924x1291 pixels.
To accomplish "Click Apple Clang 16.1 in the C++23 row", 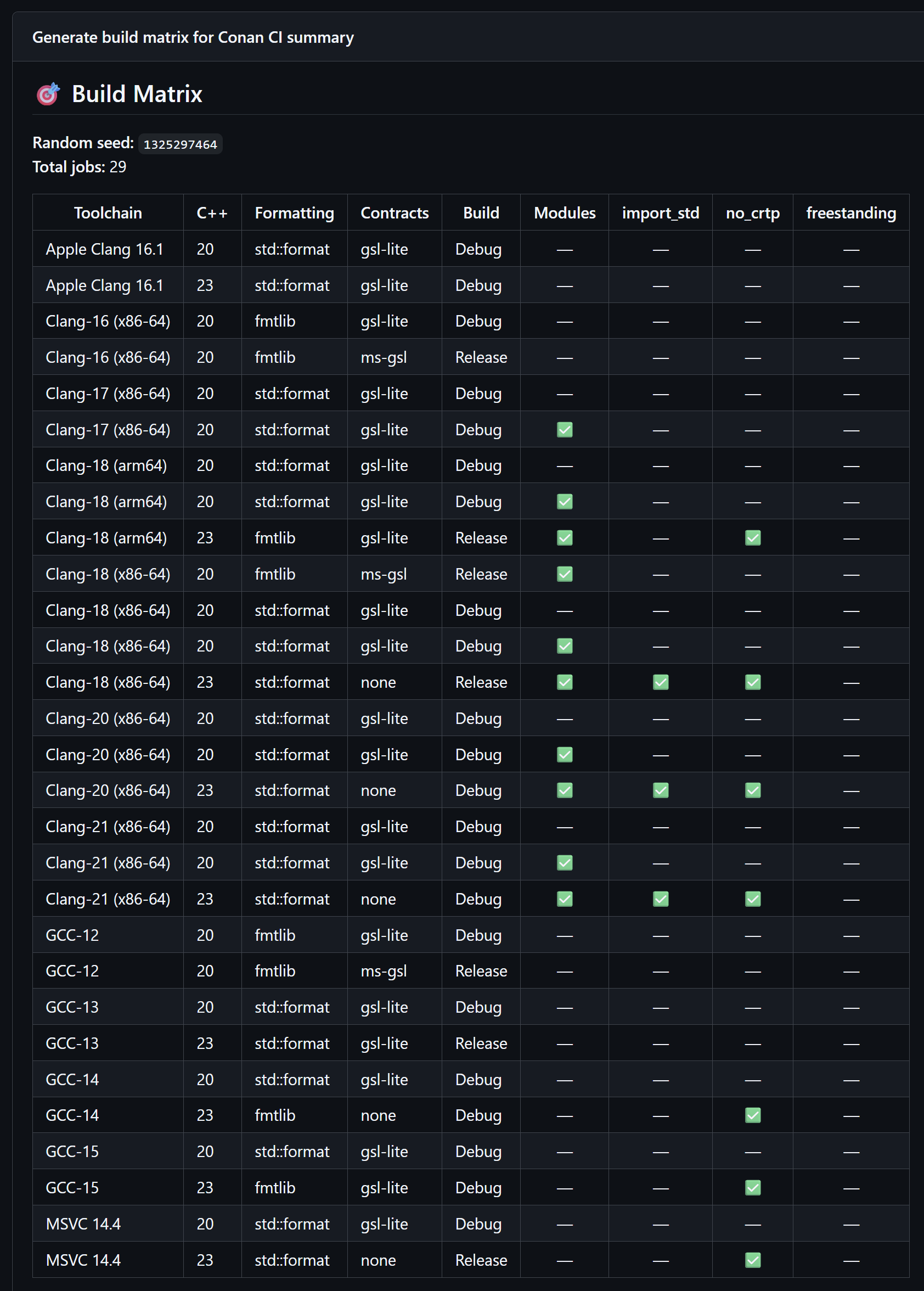I will (x=105, y=285).
